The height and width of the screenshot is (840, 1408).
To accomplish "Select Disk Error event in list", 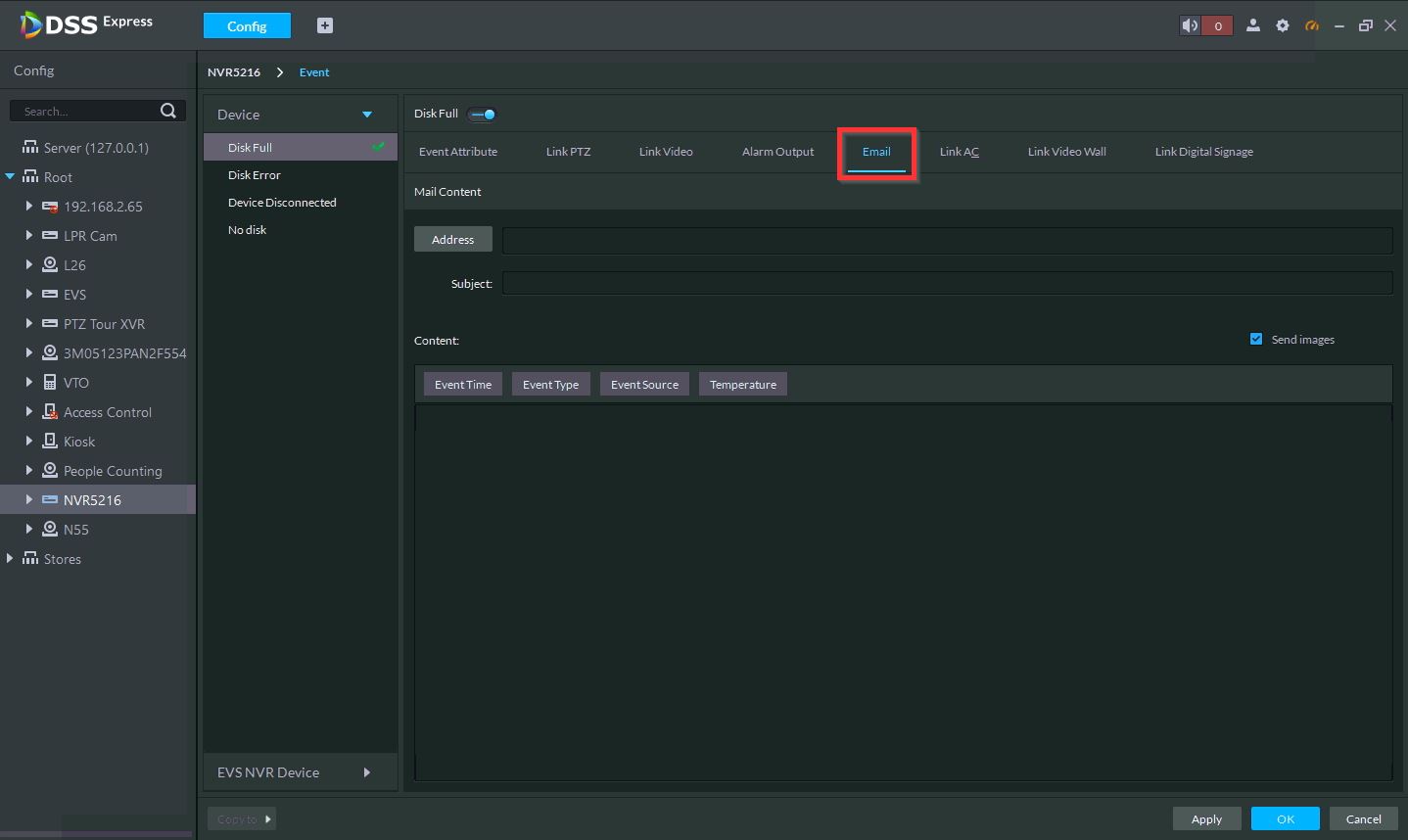I will (255, 175).
